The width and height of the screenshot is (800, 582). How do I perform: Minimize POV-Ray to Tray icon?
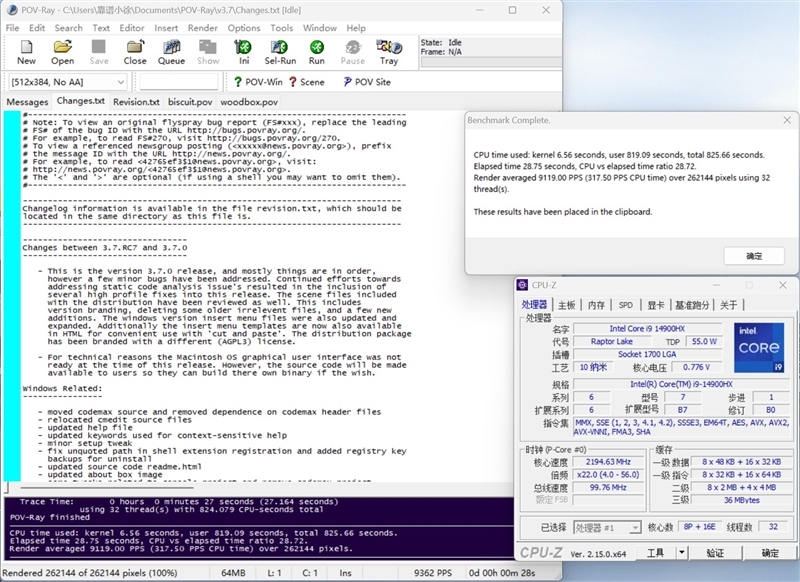pos(389,53)
